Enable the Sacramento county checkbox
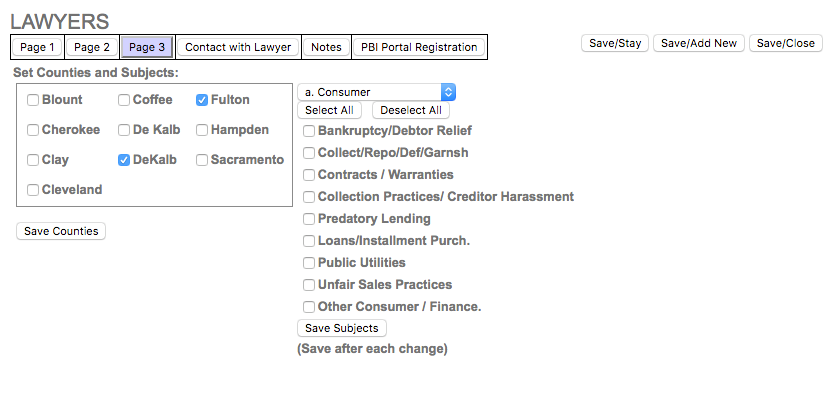This screenshot has height=404, width=839. tap(202, 160)
